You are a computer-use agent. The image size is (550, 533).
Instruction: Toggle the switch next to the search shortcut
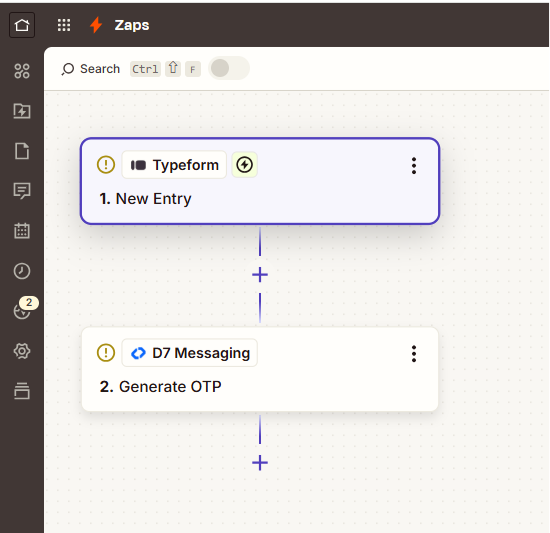[229, 68]
